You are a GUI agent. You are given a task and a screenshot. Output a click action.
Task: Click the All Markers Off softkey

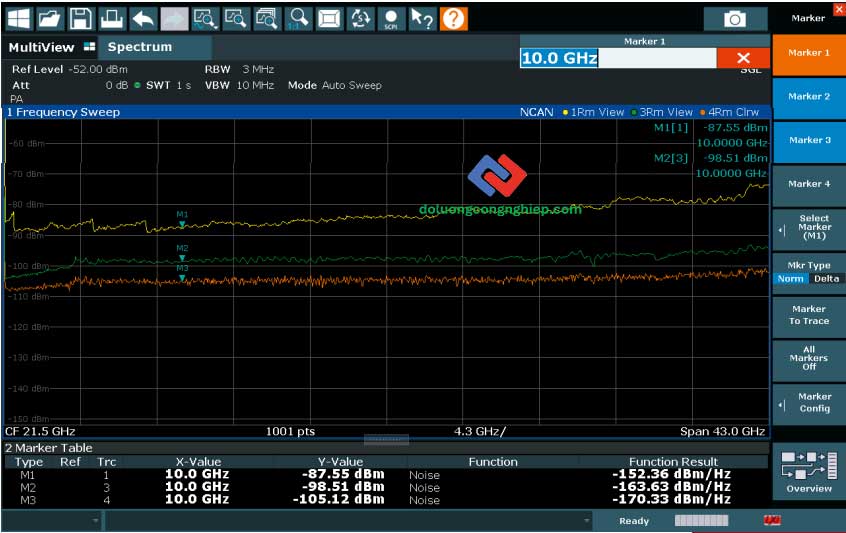click(809, 359)
